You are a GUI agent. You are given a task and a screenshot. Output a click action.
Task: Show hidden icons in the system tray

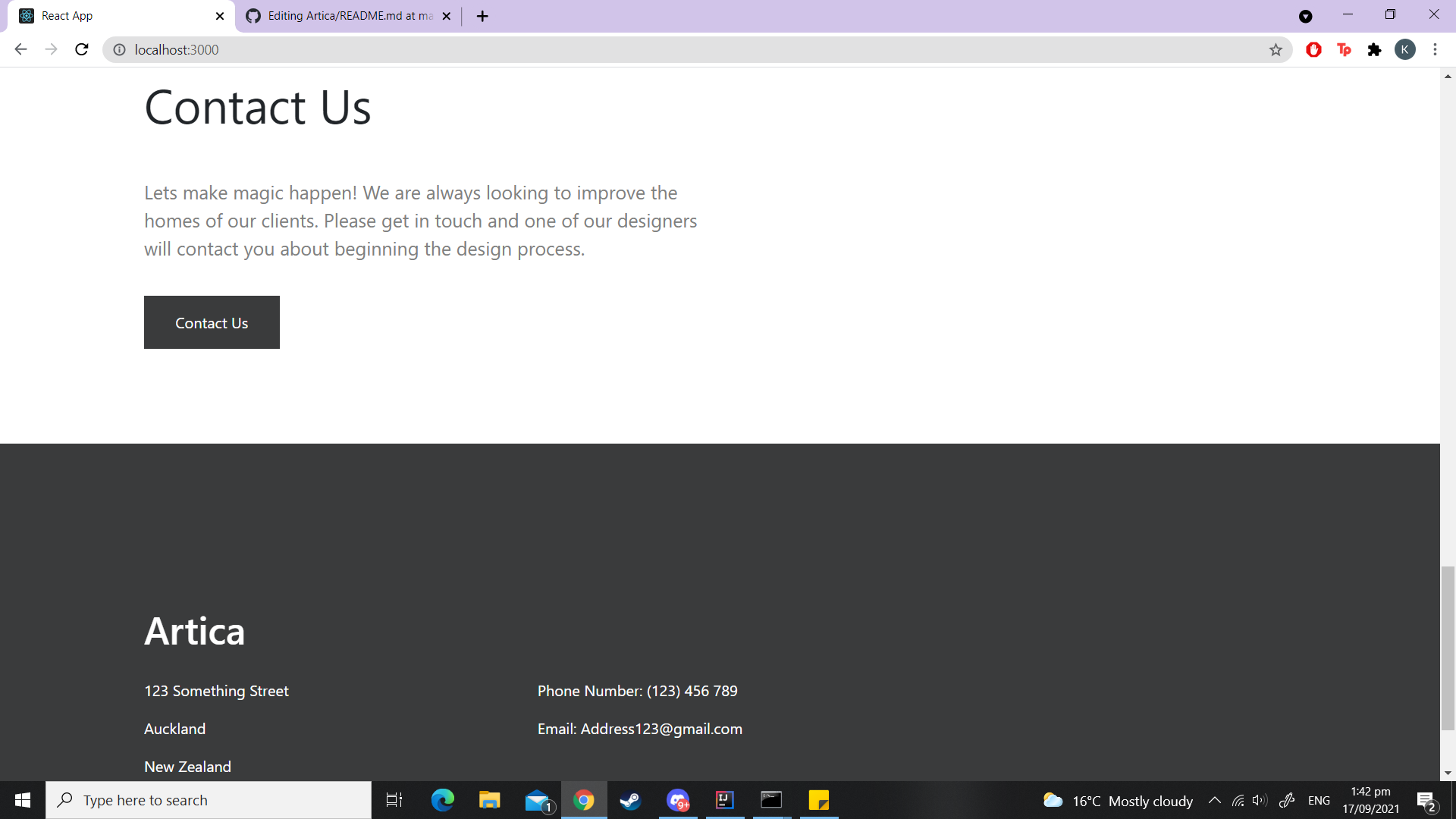(x=1215, y=800)
